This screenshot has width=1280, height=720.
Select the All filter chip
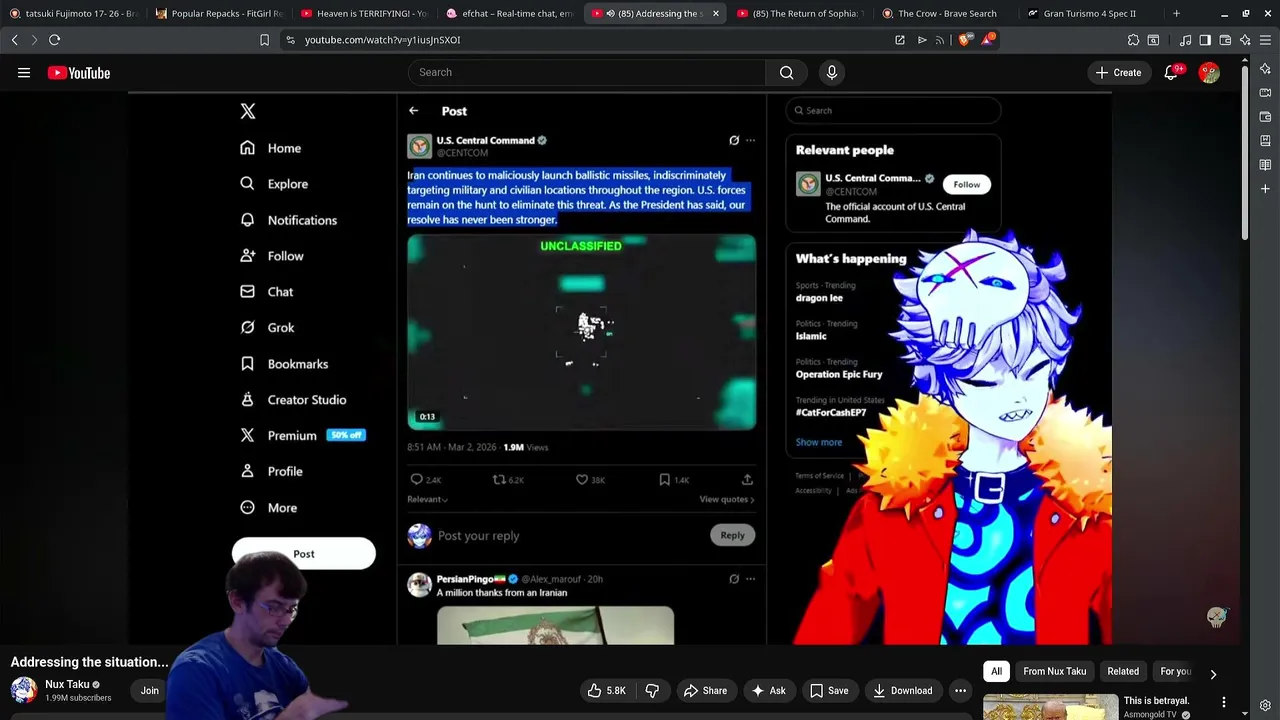point(996,671)
